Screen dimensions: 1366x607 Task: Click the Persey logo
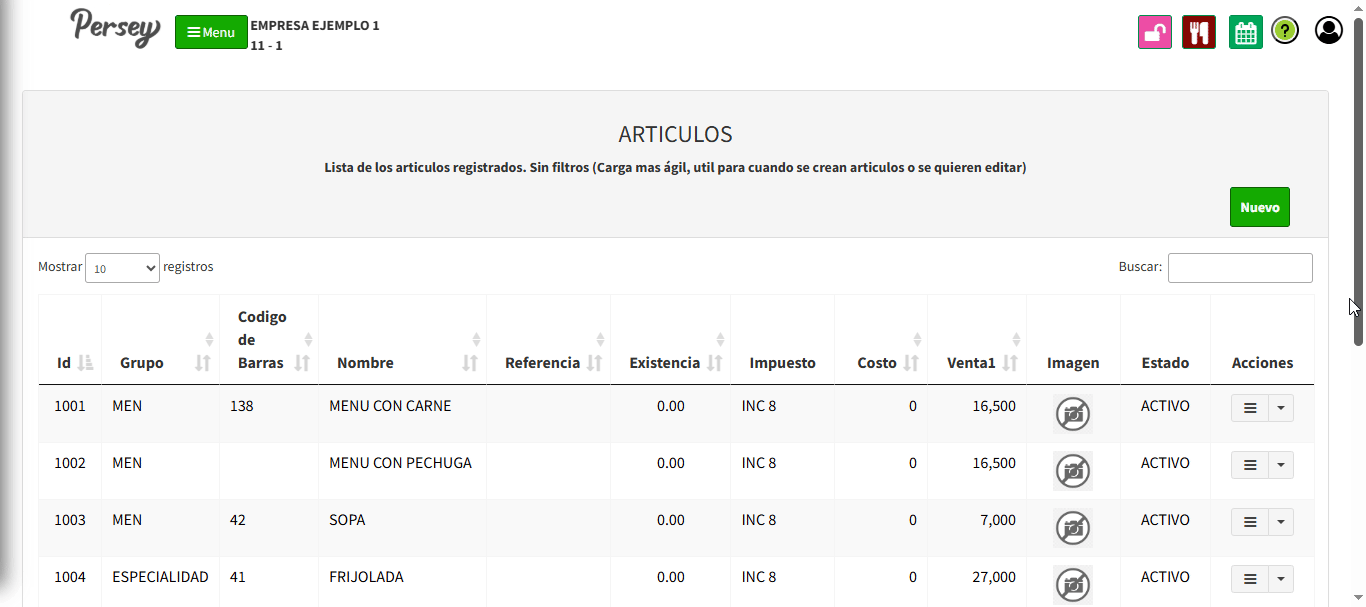point(115,28)
